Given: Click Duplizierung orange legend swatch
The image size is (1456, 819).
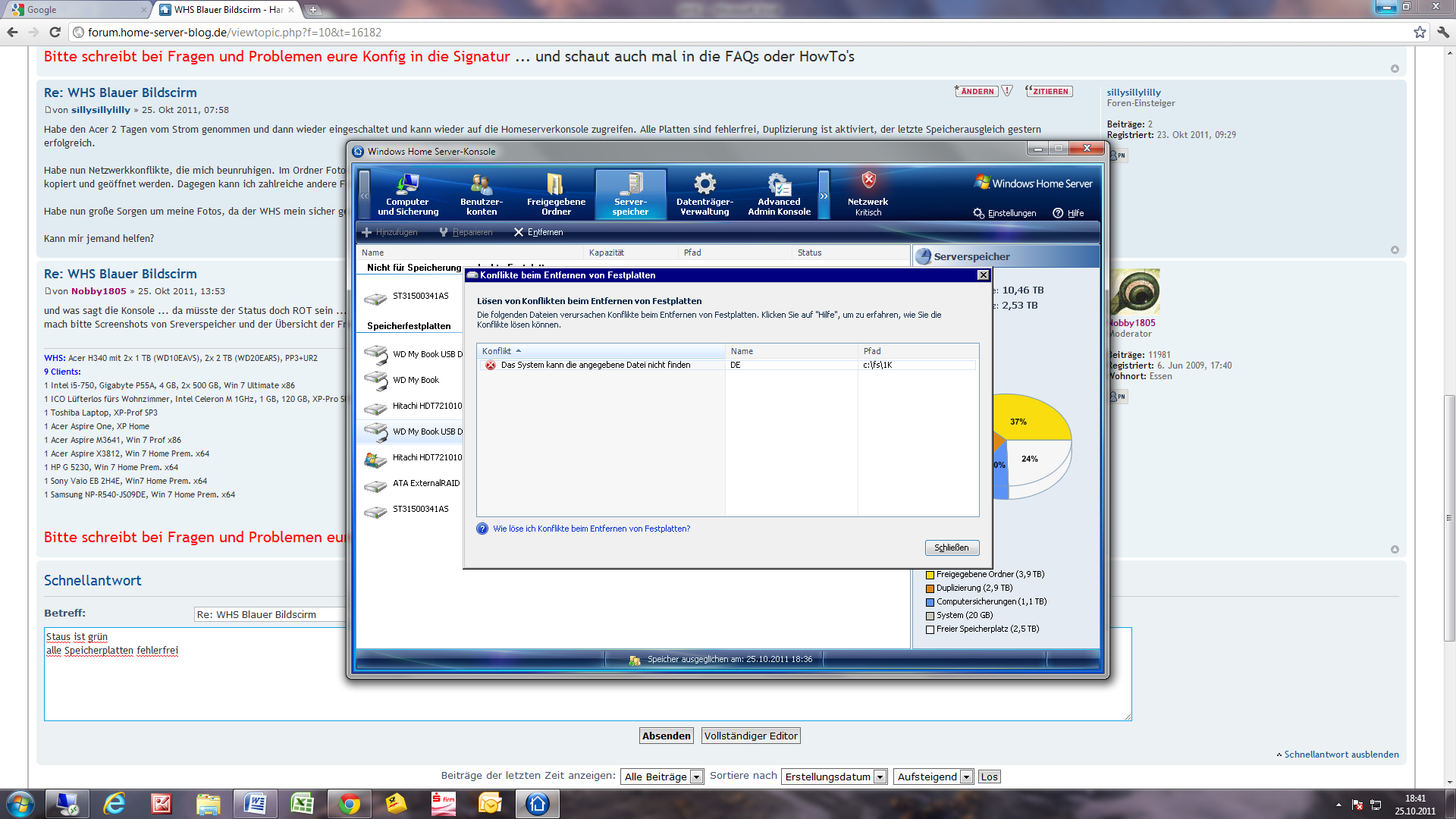Looking at the screenshot, I should click(x=930, y=588).
